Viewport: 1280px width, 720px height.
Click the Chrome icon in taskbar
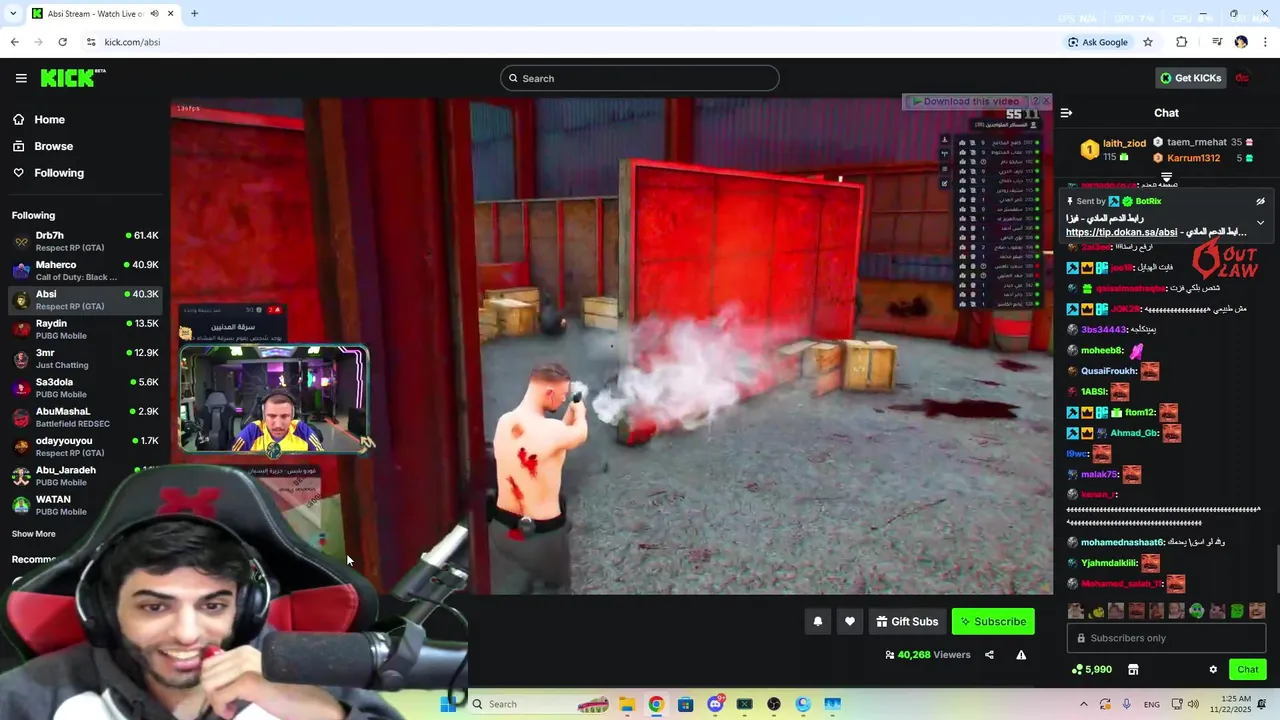point(655,704)
